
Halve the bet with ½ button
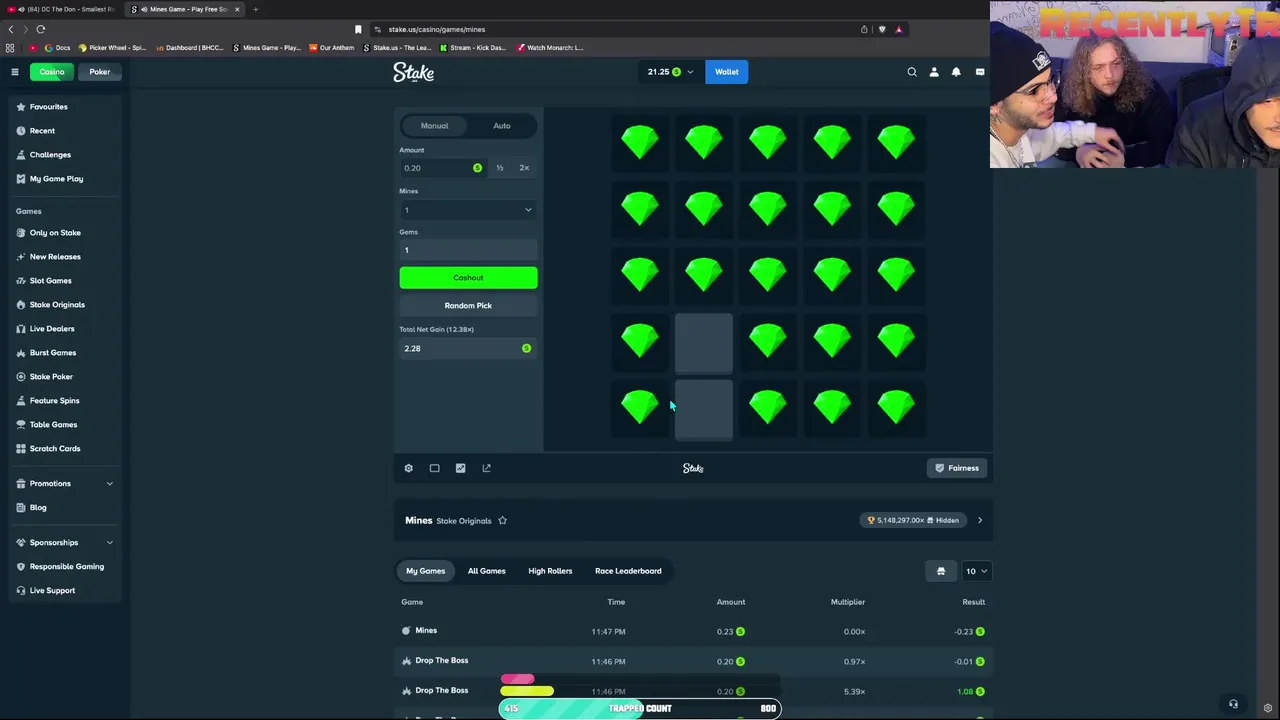point(500,168)
